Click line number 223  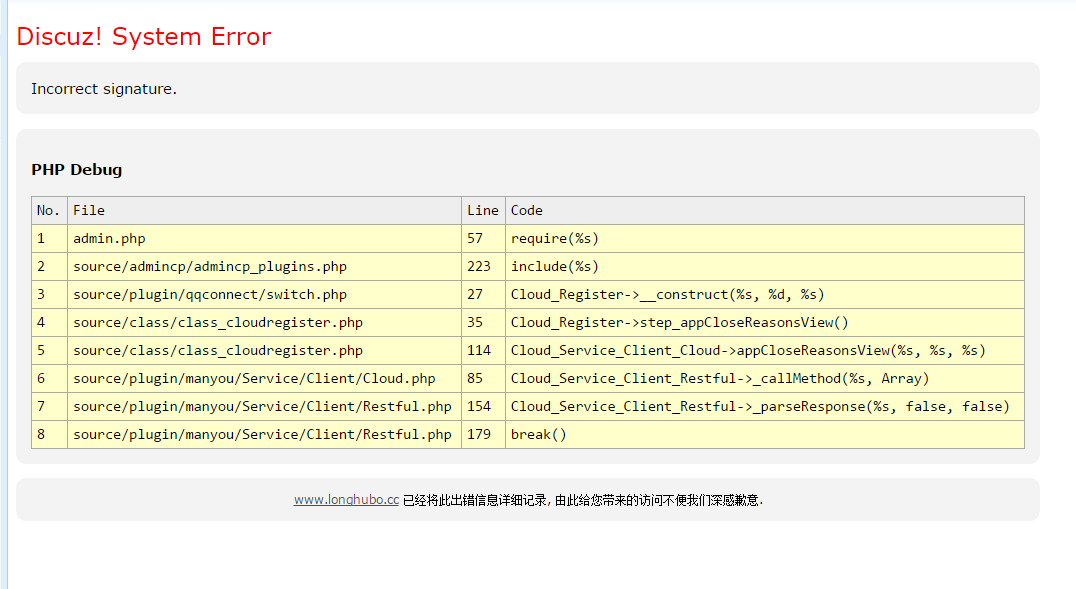pyautogui.click(x=483, y=266)
